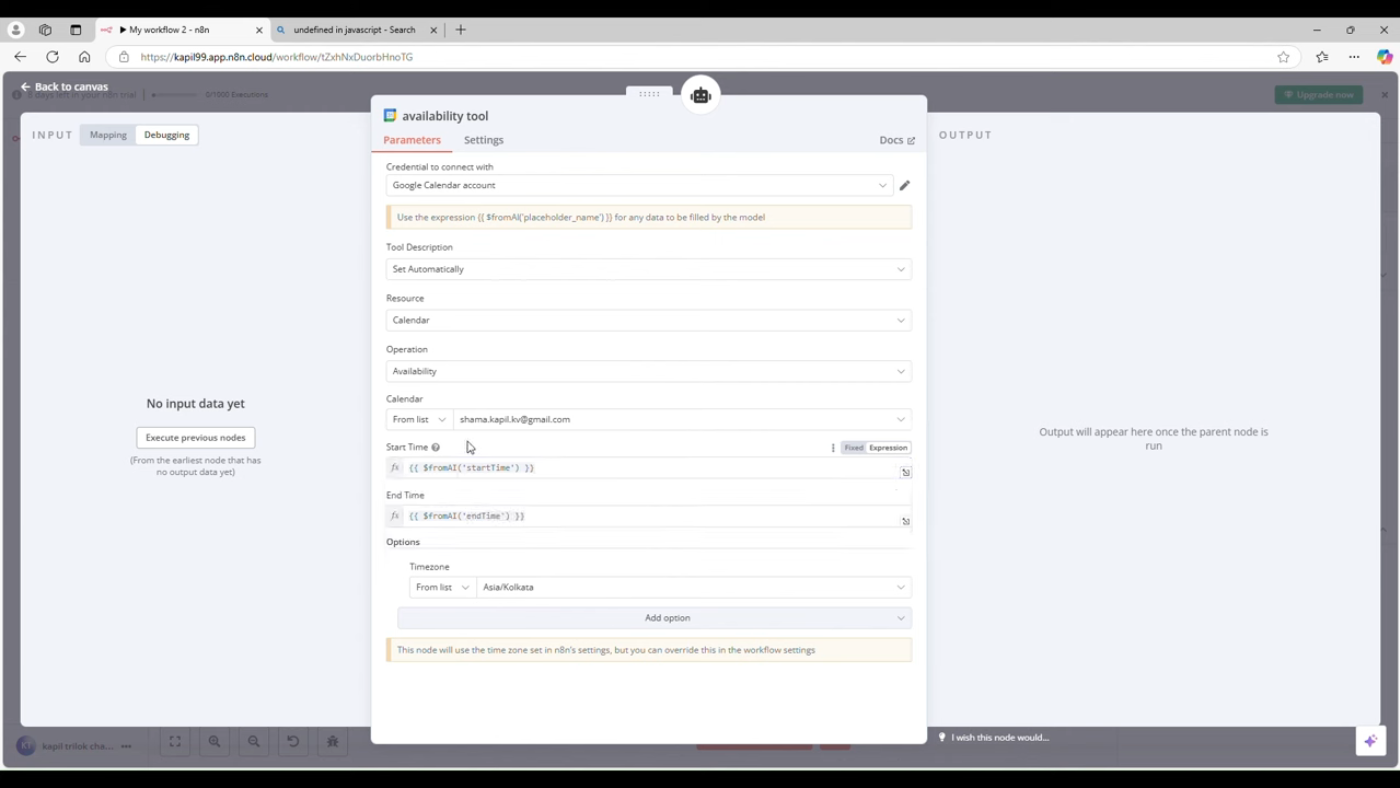Click the Google Calendar icon beside availability tool
The height and width of the screenshot is (788, 1400).
[390, 116]
